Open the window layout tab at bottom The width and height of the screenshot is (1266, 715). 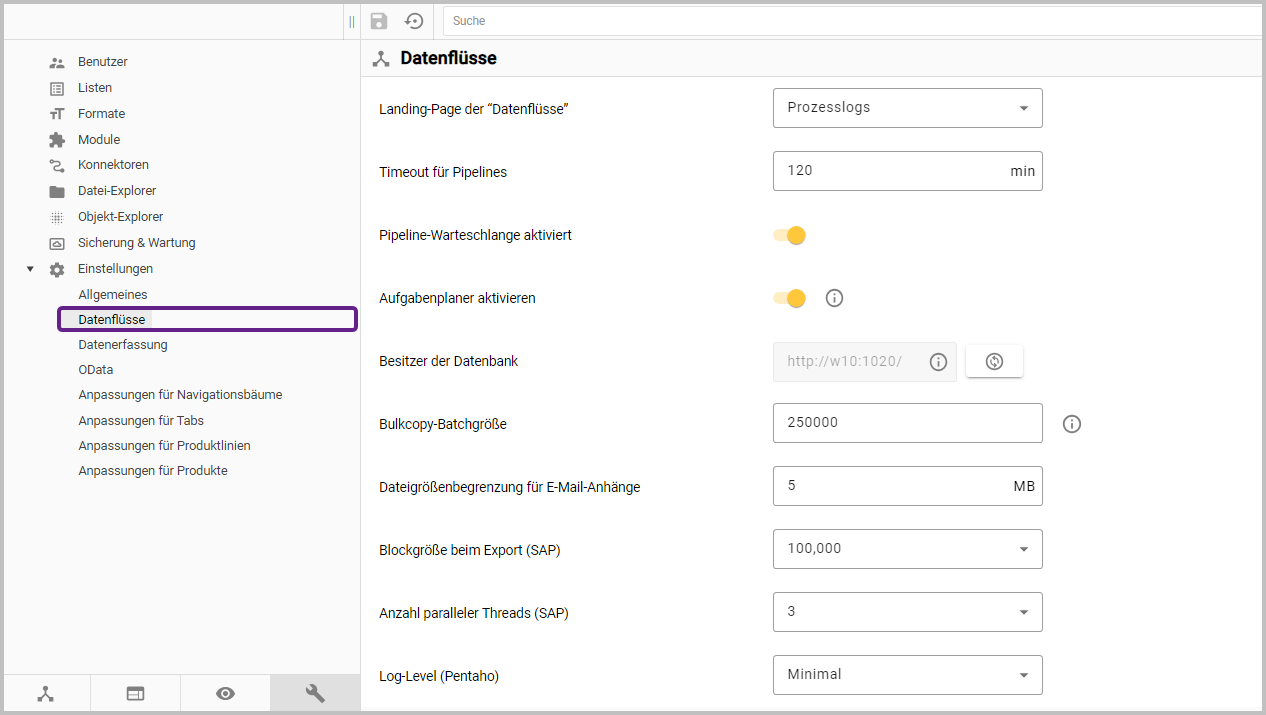(x=135, y=693)
